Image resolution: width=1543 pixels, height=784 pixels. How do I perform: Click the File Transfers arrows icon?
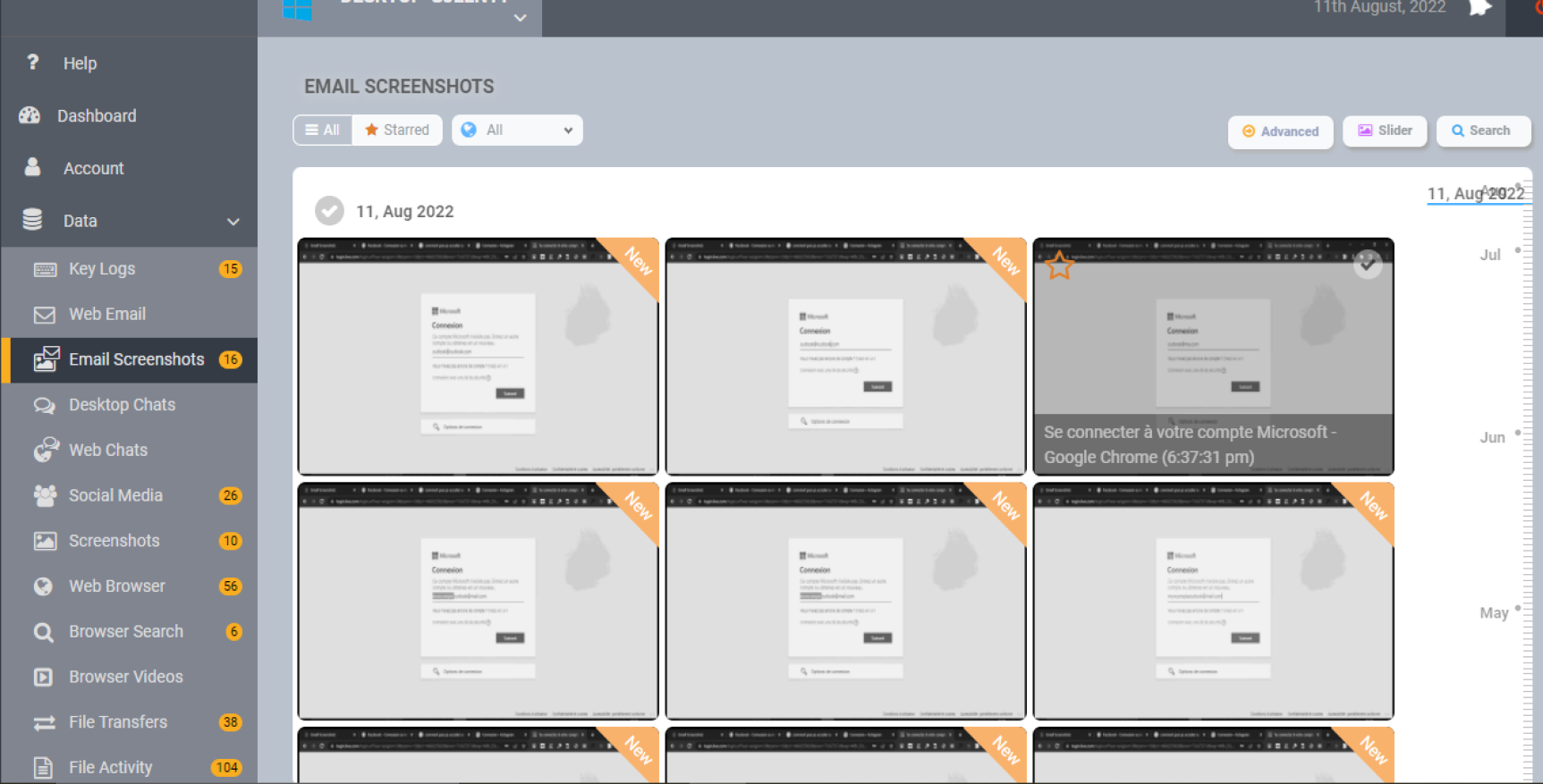tap(44, 722)
